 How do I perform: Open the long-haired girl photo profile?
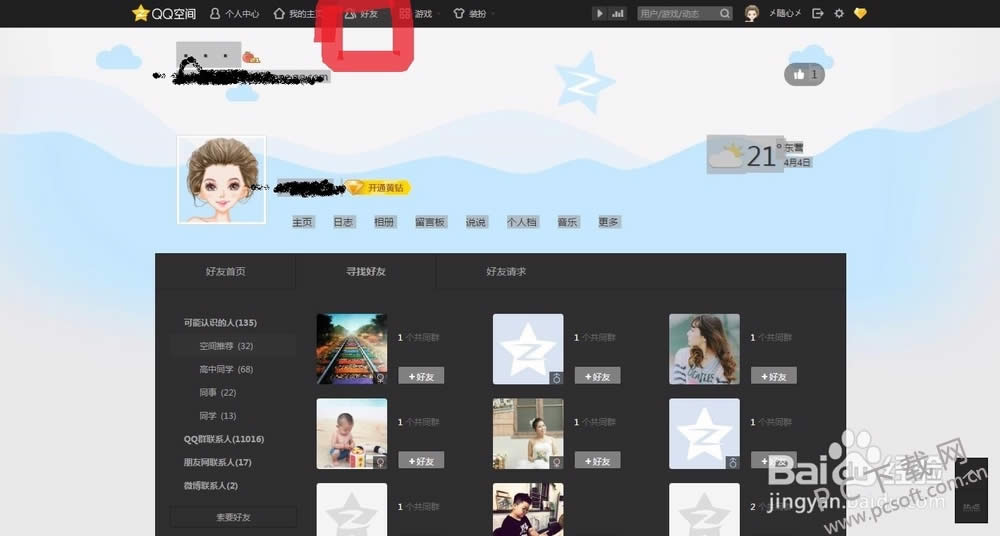tap(705, 348)
